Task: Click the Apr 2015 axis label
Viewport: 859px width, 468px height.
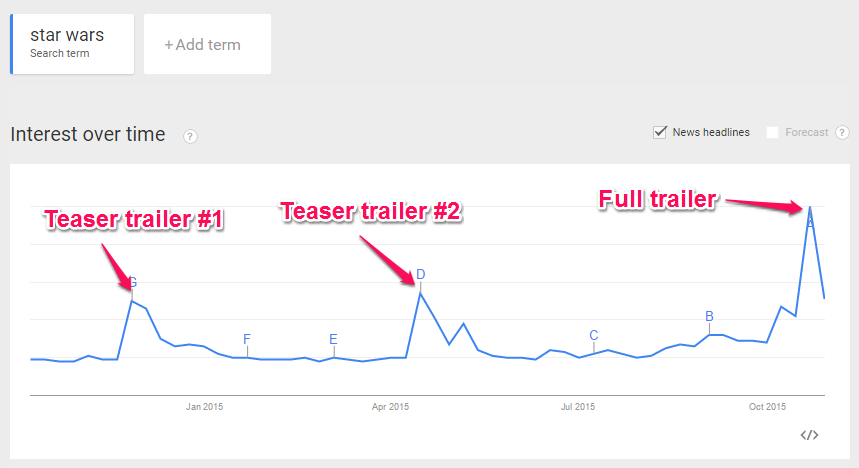Action: click(x=390, y=407)
